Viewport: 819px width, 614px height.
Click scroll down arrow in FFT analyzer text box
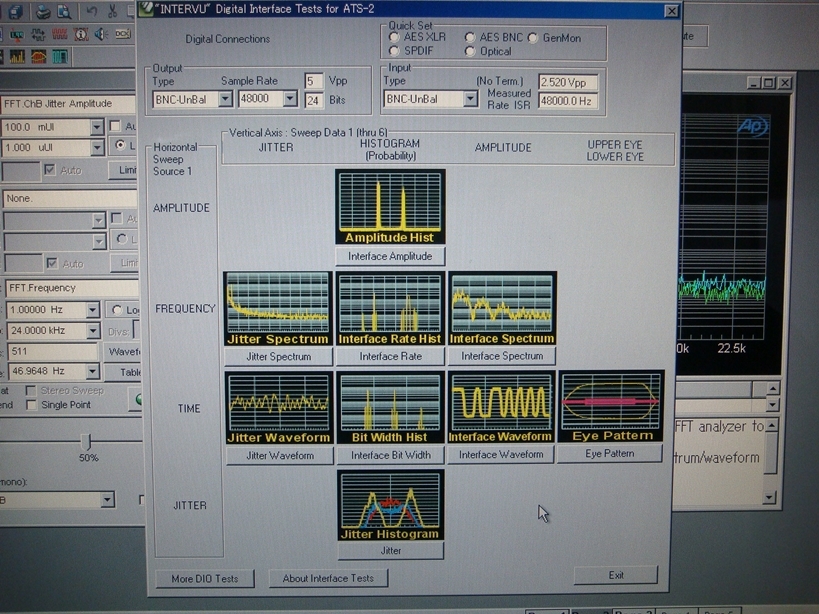[769, 497]
